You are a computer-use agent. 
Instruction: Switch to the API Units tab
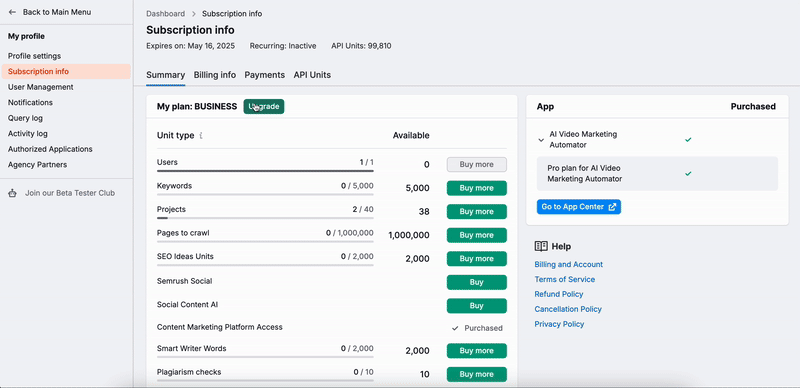(312, 75)
